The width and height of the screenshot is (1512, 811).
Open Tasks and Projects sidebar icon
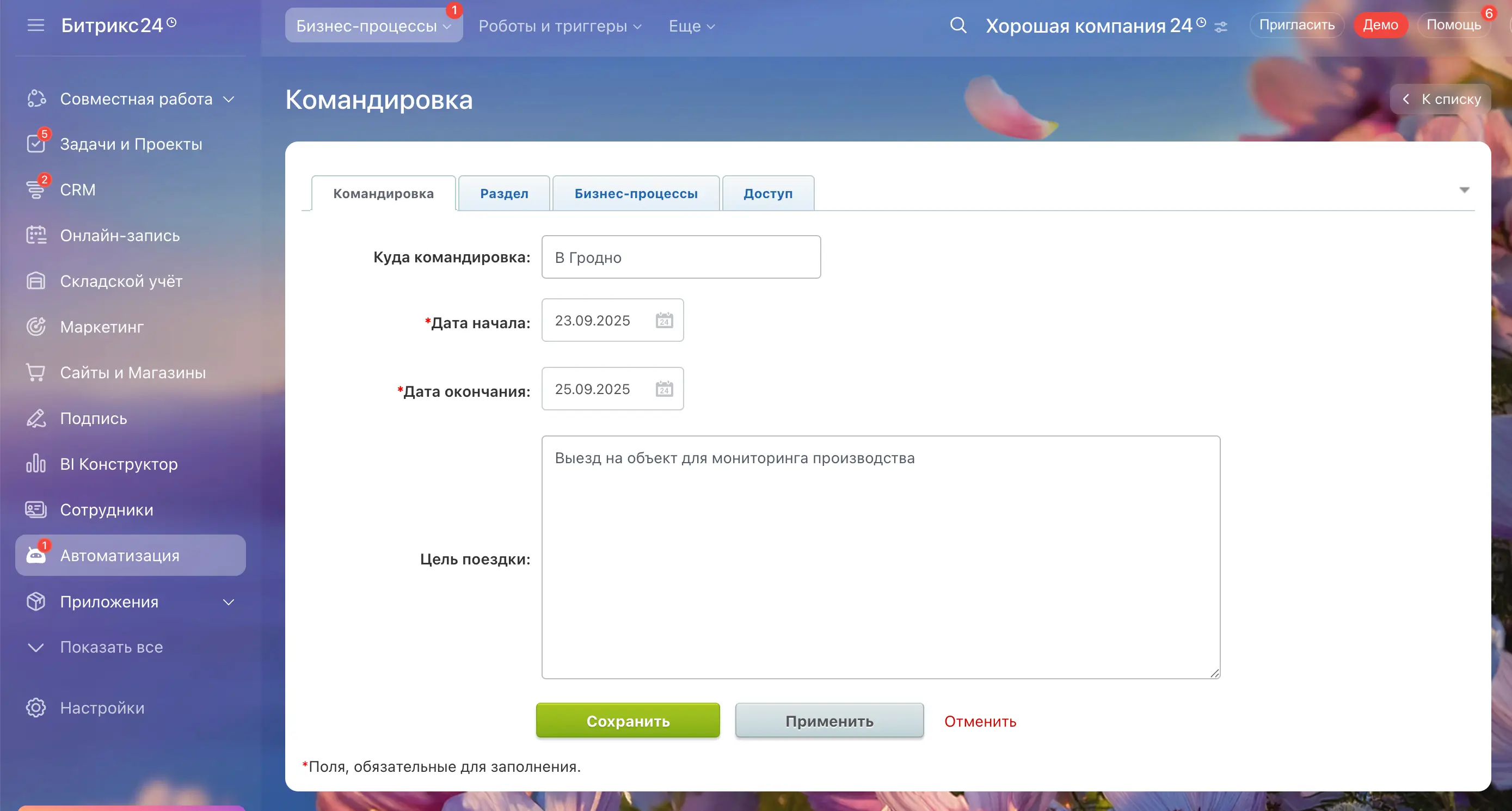(36, 144)
